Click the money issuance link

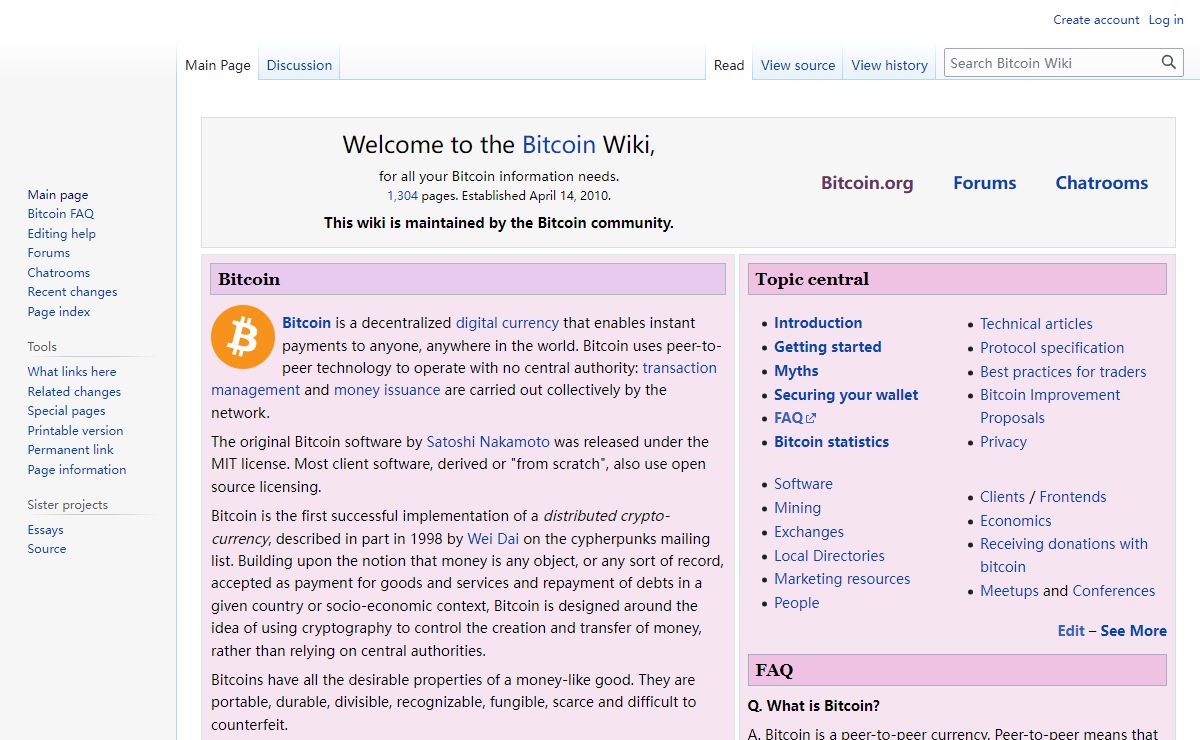[x=387, y=390]
